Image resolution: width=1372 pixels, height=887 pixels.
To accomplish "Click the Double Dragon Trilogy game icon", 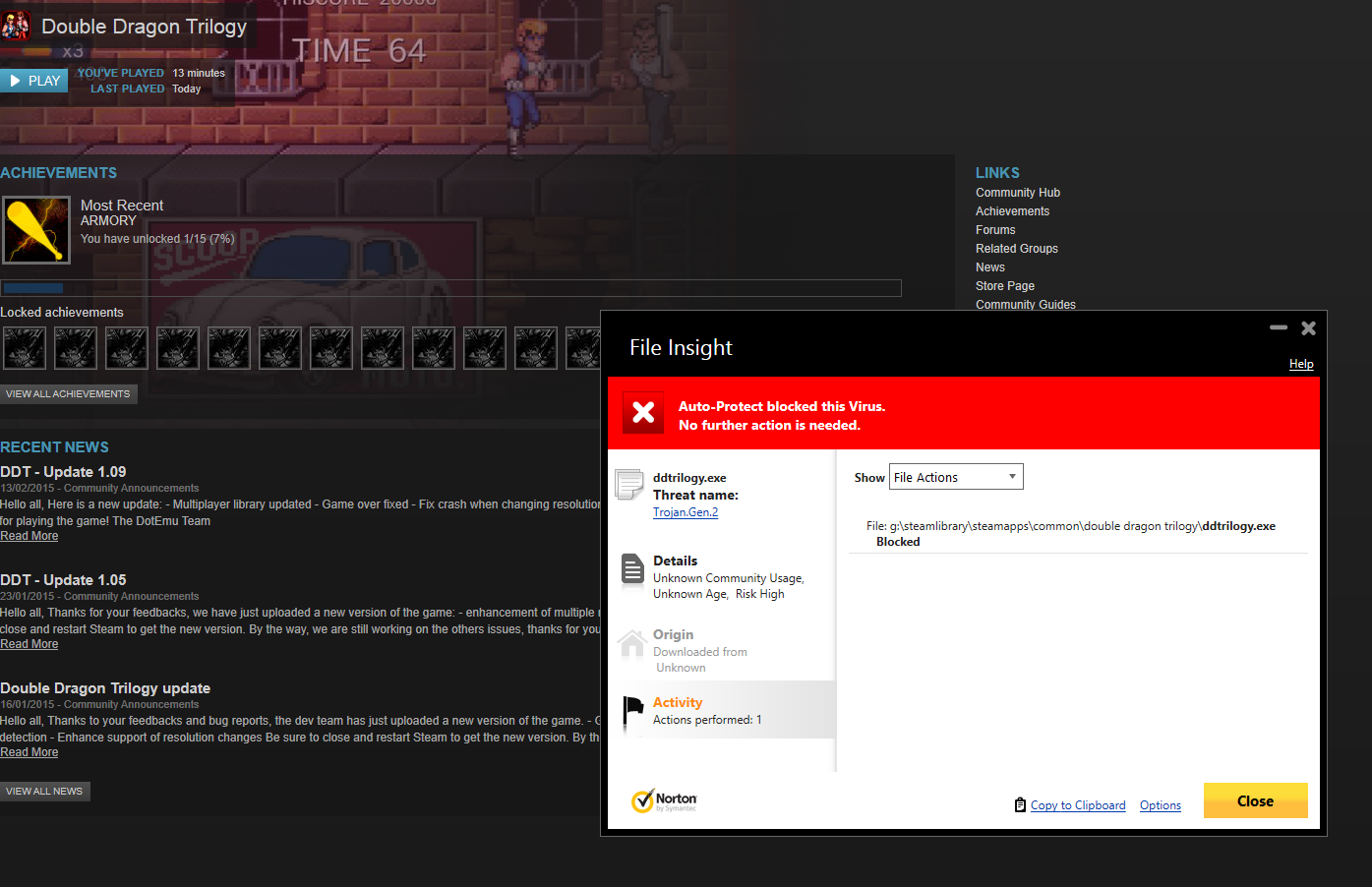I will coord(16,27).
